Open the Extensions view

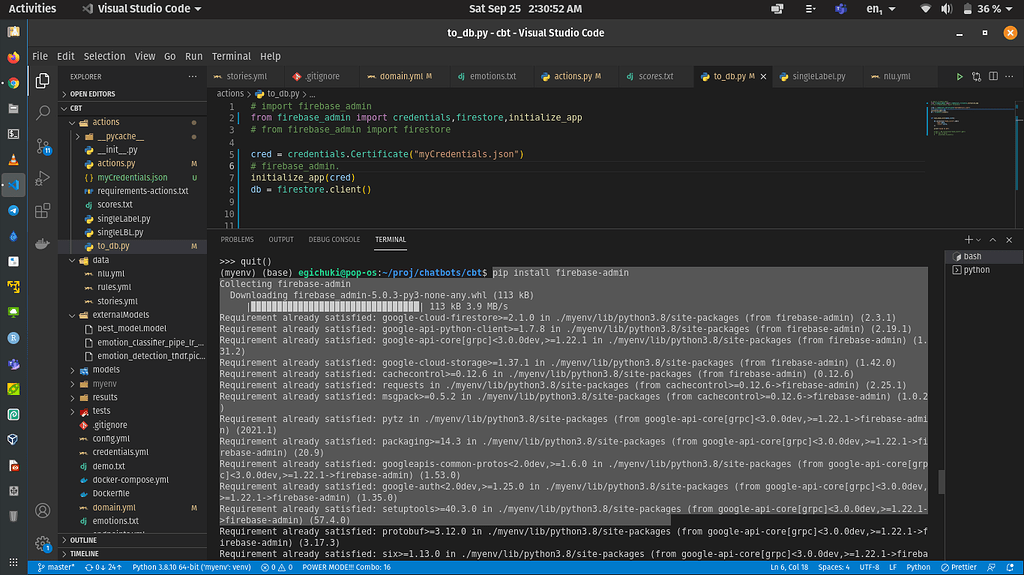[x=43, y=211]
